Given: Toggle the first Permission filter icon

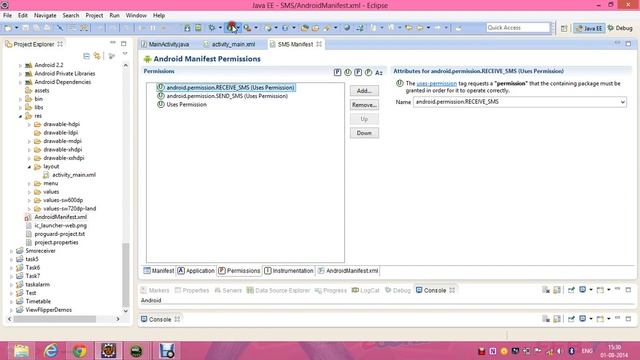Looking at the screenshot, I should tap(337, 72).
